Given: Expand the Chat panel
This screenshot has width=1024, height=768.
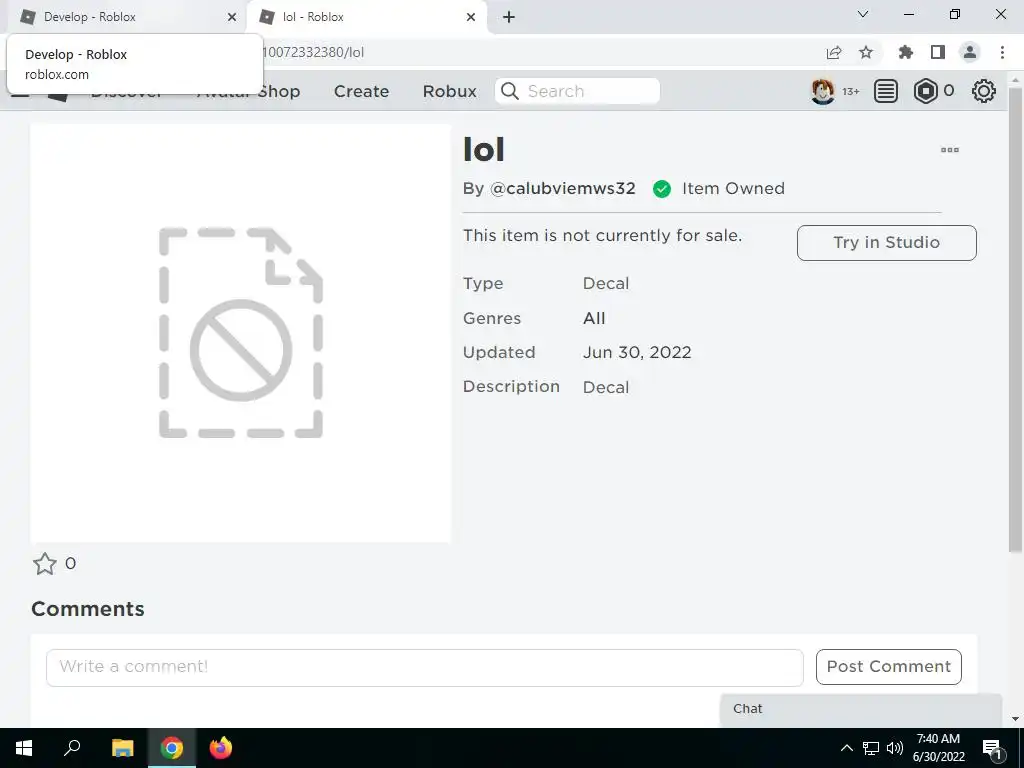Looking at the screenshot, I should (x=861, y=709).
